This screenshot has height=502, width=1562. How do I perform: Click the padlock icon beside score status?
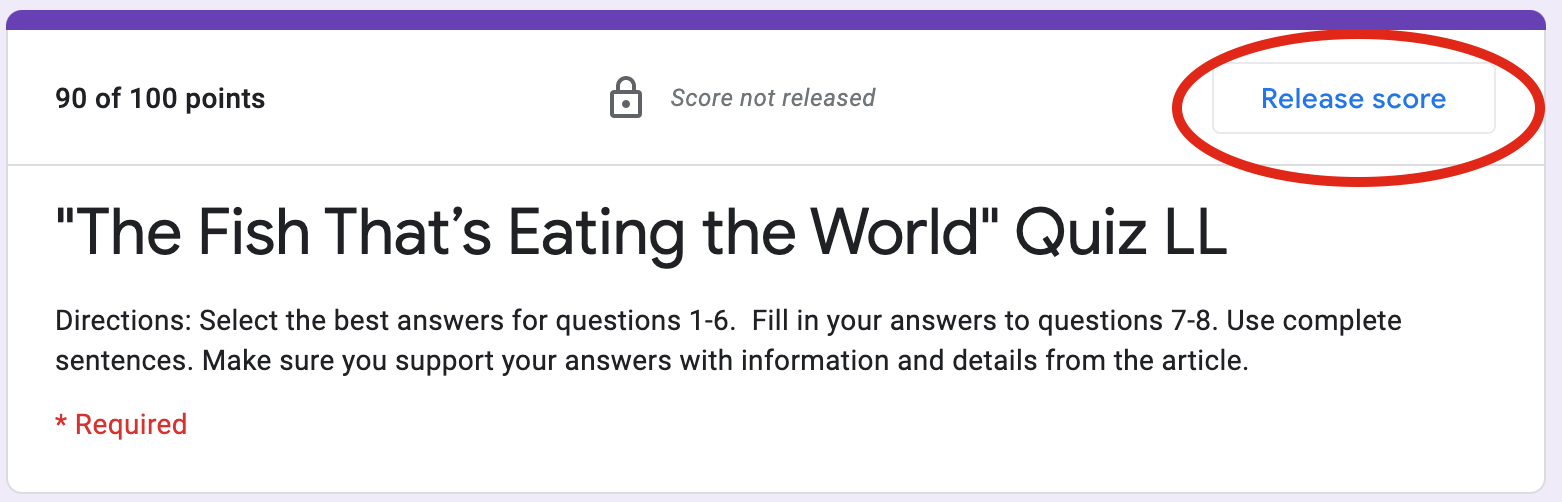pyautogui.click(x=625, y=99)
